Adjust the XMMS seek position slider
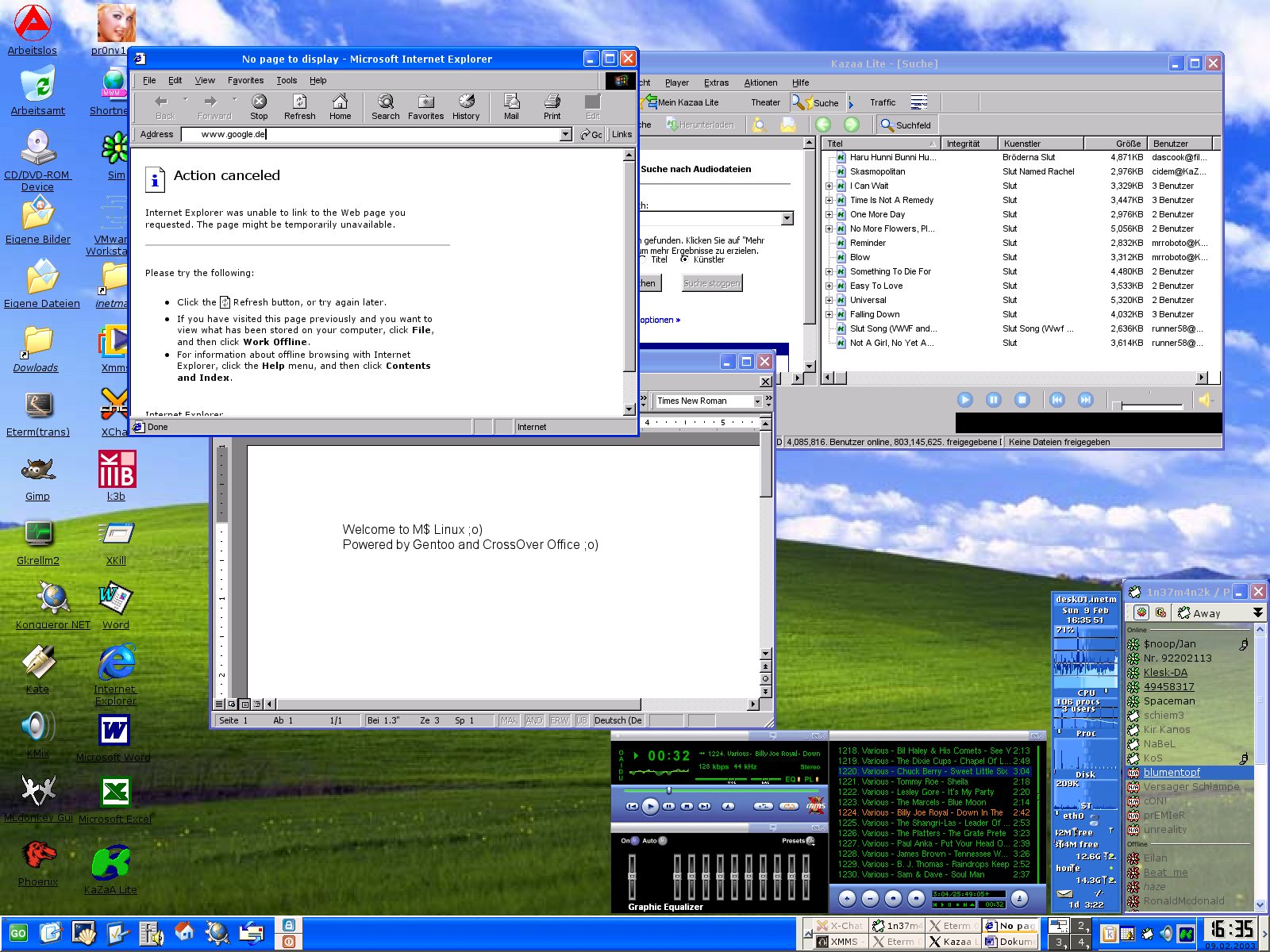 669,790
